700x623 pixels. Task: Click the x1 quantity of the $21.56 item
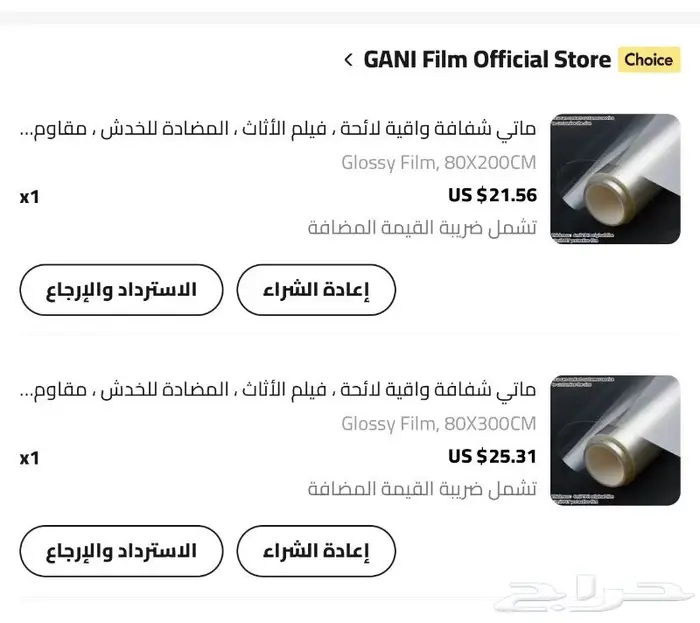click(x=29, y=196)
